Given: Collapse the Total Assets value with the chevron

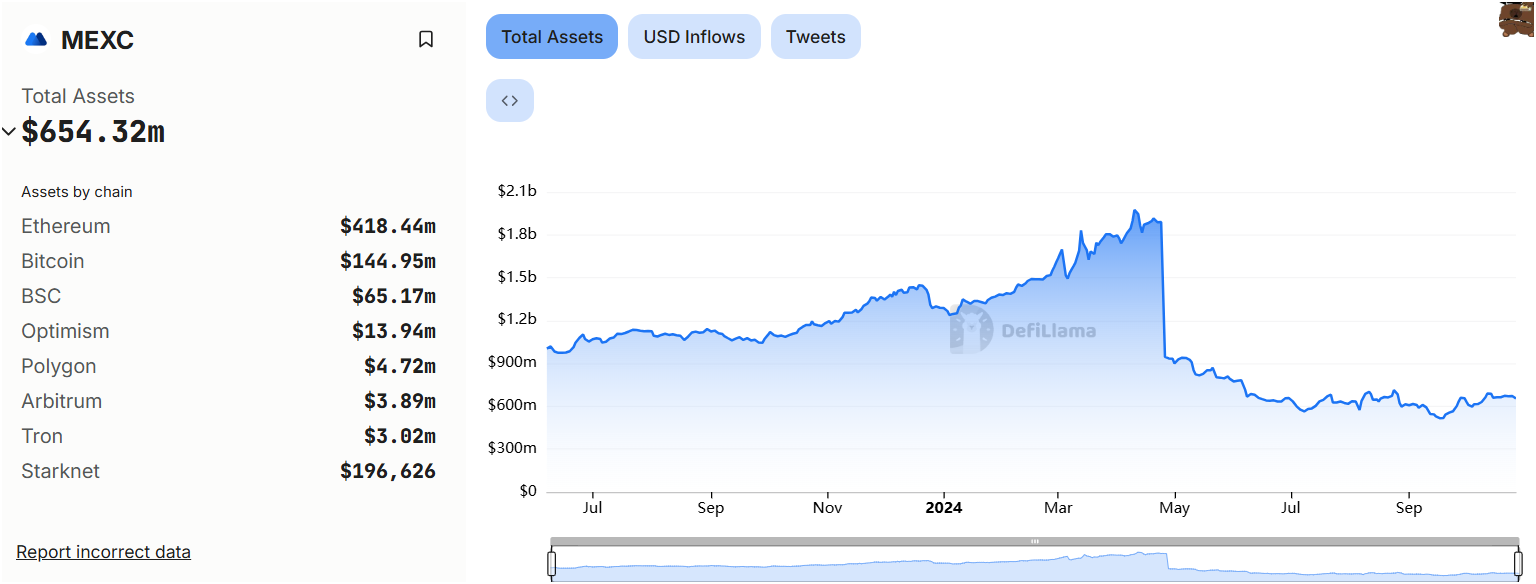Looking at the screenshot, I should pos(8,131).
